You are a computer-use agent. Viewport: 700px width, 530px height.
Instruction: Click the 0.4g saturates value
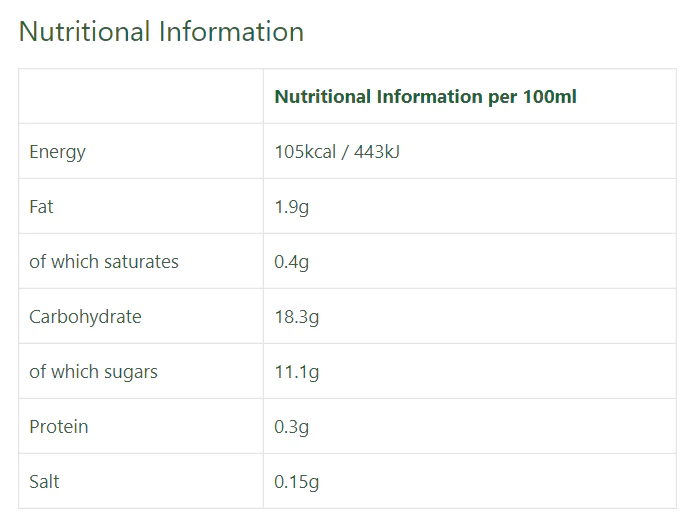(291, 262)
